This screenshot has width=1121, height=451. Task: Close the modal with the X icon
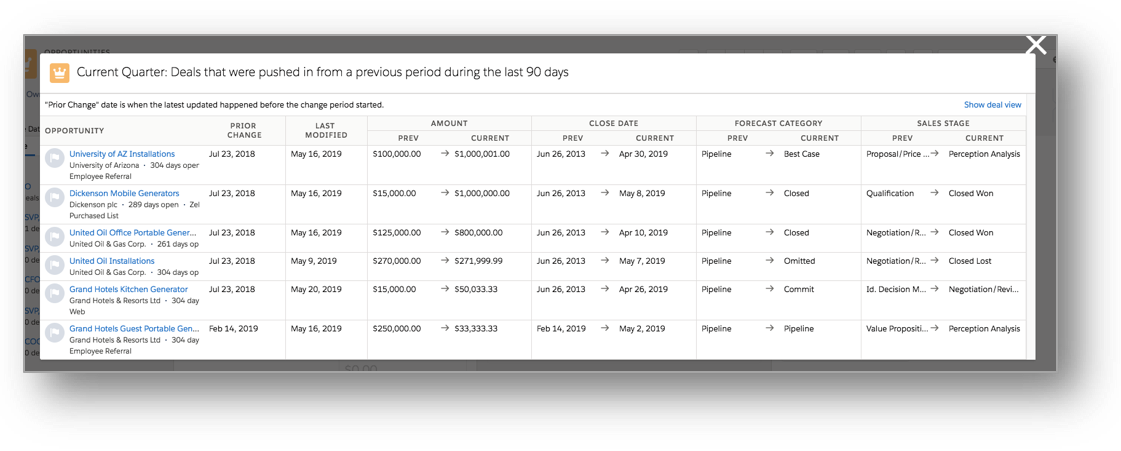[x=1035, y=45]
